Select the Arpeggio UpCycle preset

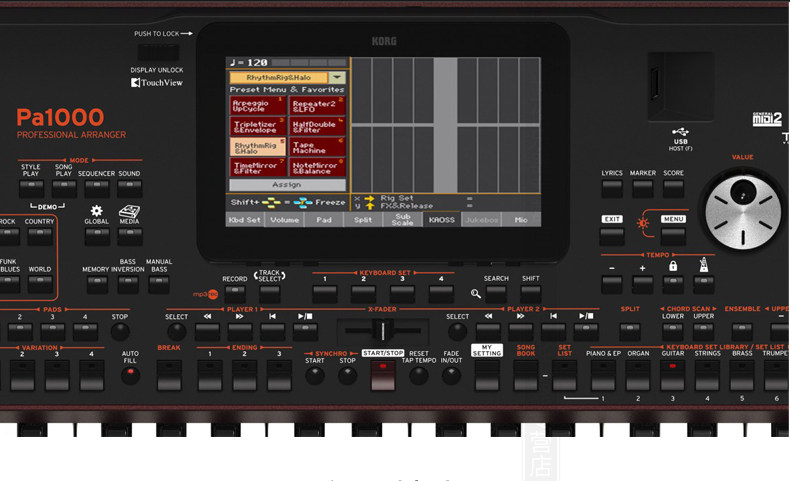tap(257, 105)
